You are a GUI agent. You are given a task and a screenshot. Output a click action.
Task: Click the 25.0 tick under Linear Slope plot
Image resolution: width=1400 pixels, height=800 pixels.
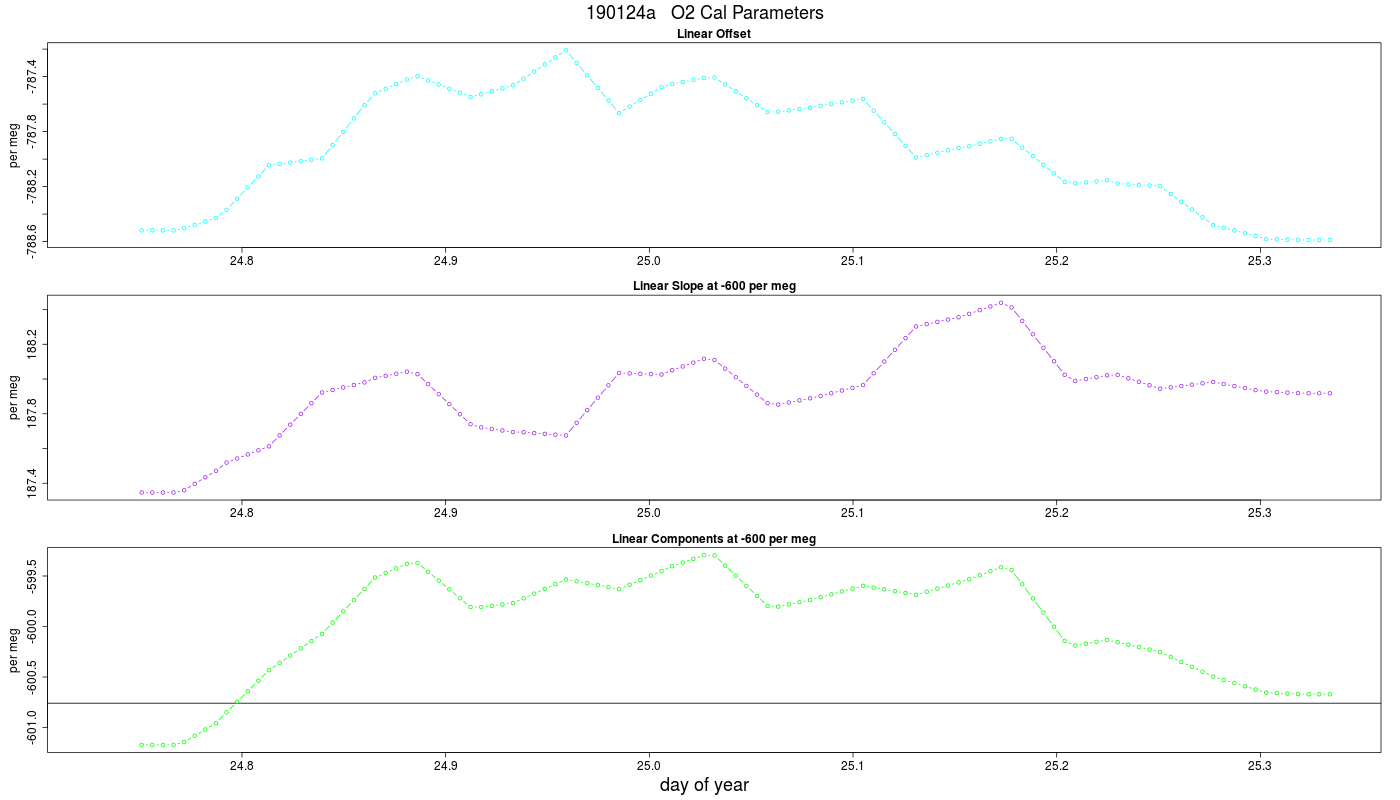(649, 514)
